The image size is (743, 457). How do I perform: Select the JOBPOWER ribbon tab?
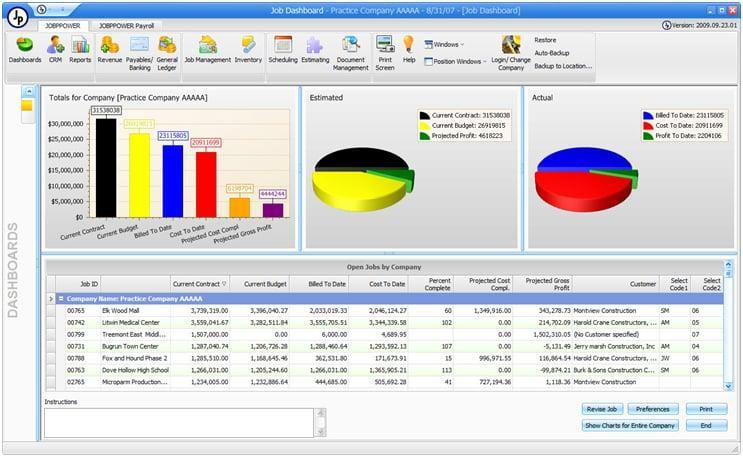pos(63,26)
